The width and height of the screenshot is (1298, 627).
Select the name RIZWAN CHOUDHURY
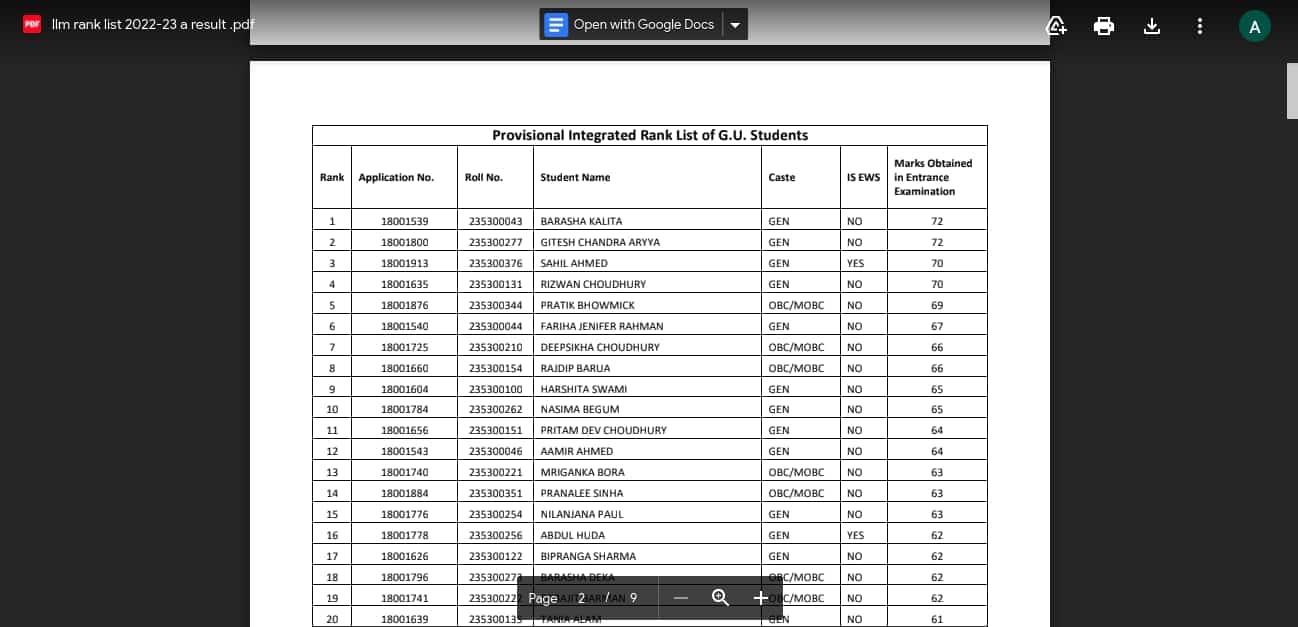tap(593, 284)
